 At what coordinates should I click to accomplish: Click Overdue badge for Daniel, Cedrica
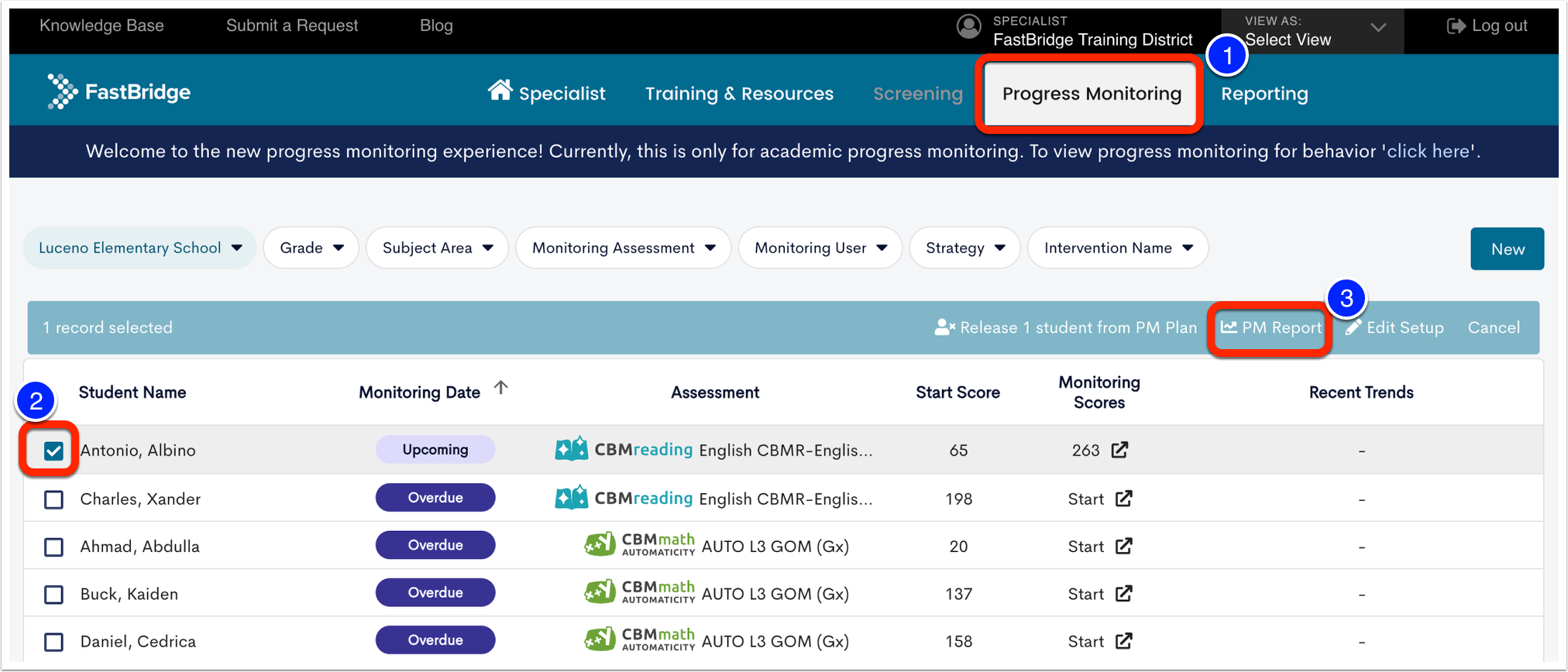tap(435, 640)
